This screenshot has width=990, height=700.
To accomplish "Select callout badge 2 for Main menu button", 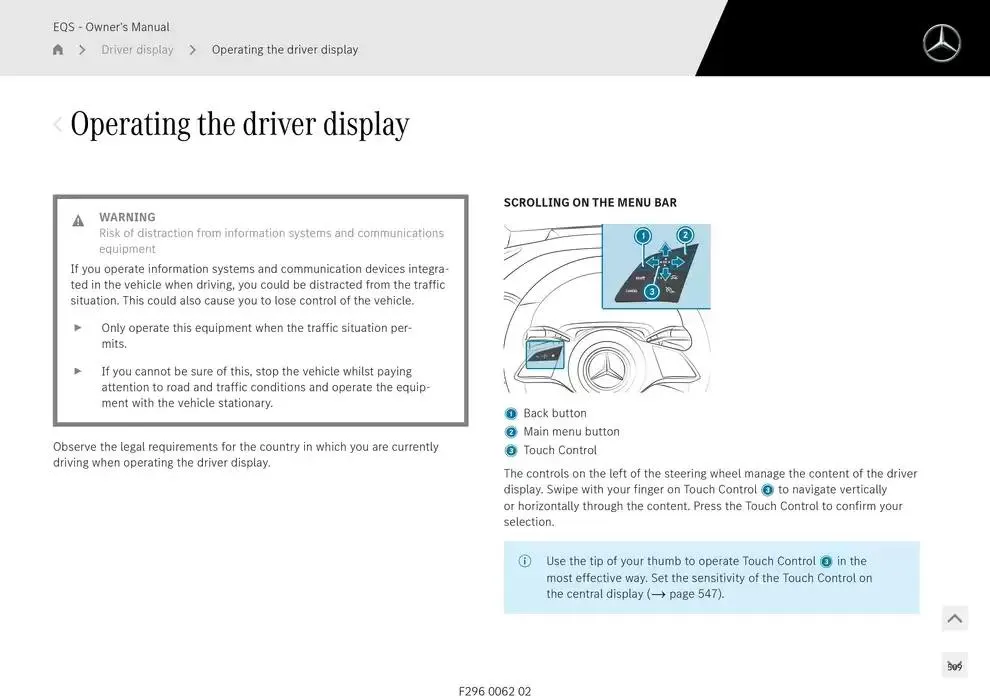I will click(511, 432).
